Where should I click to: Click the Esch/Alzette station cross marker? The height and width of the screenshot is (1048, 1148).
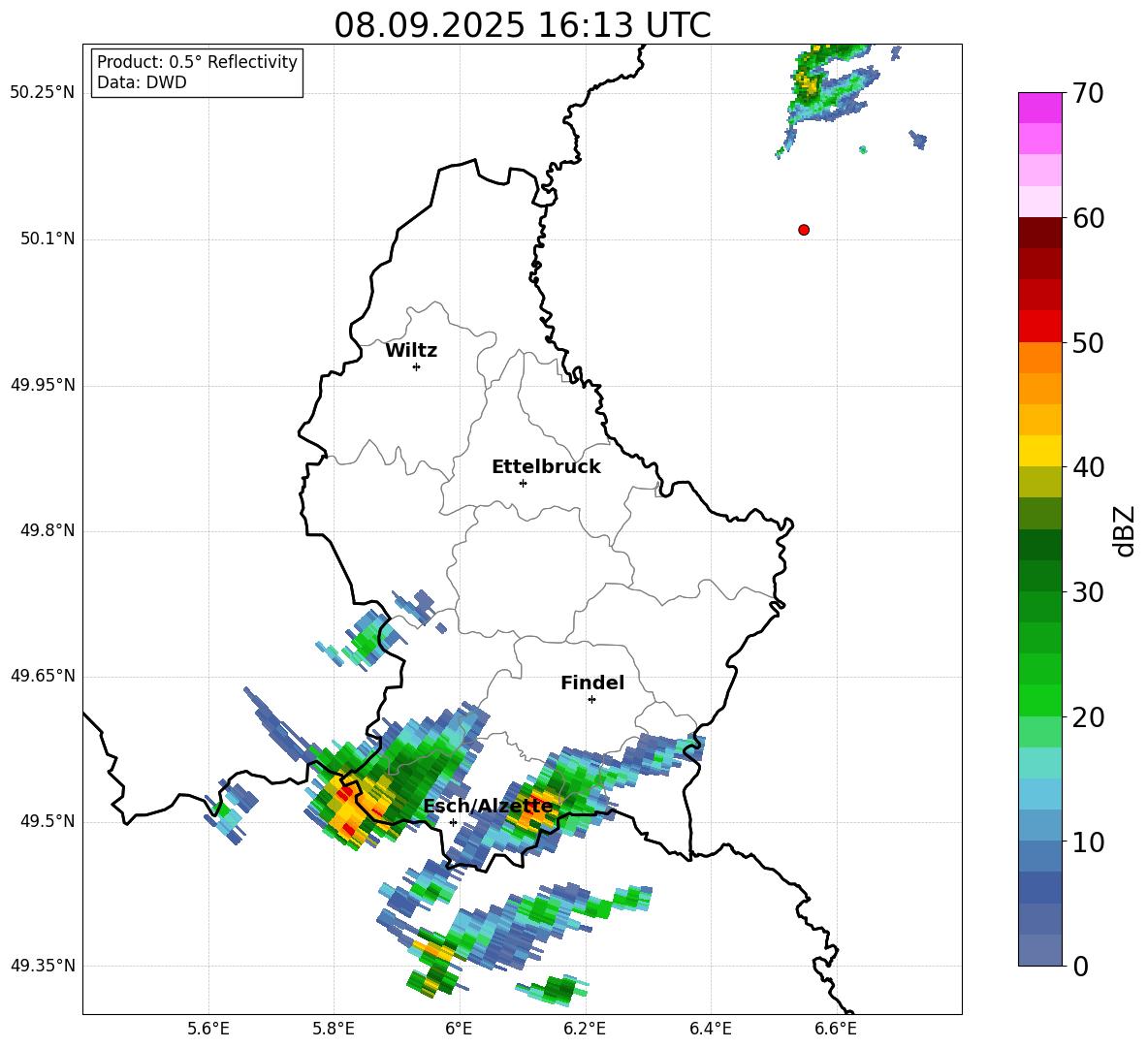(453, 822)
